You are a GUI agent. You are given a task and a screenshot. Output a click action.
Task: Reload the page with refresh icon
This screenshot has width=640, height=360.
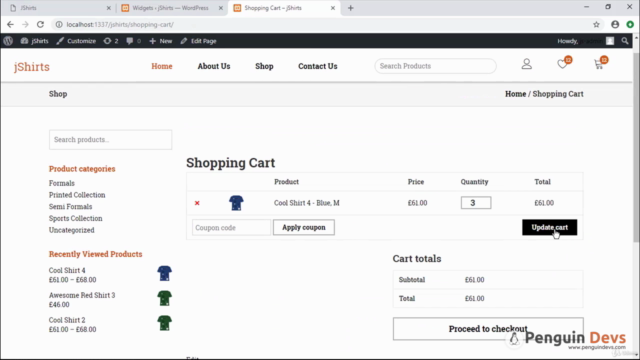click(x=40, y=24)
